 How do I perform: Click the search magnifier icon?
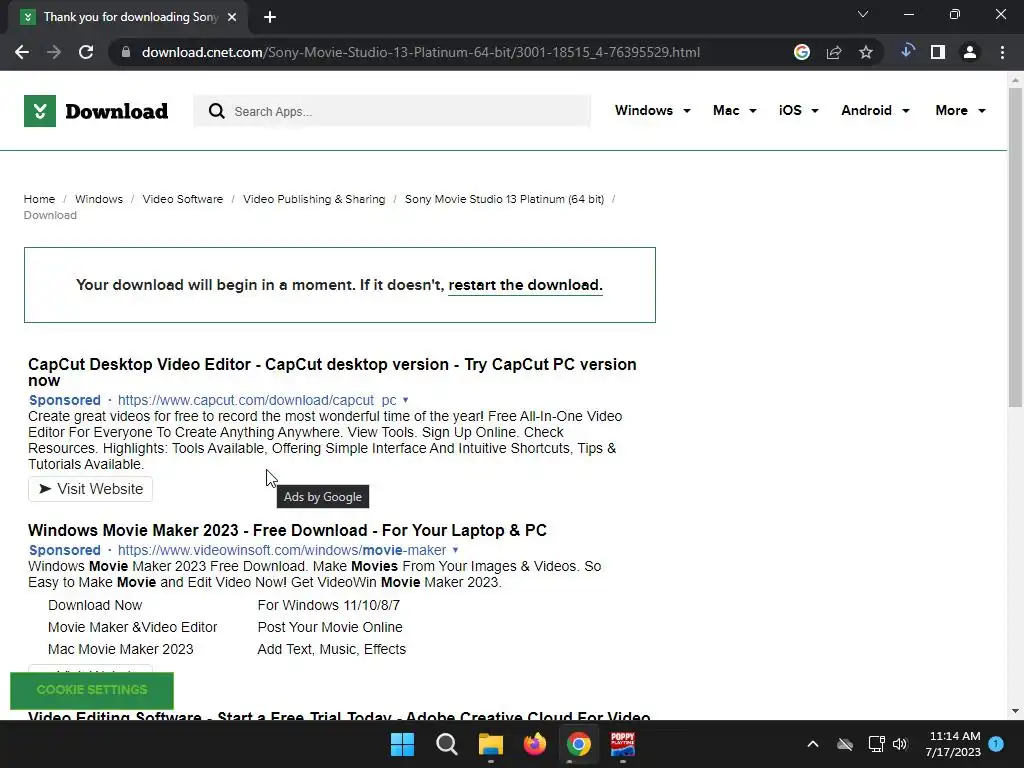(217, 111)
